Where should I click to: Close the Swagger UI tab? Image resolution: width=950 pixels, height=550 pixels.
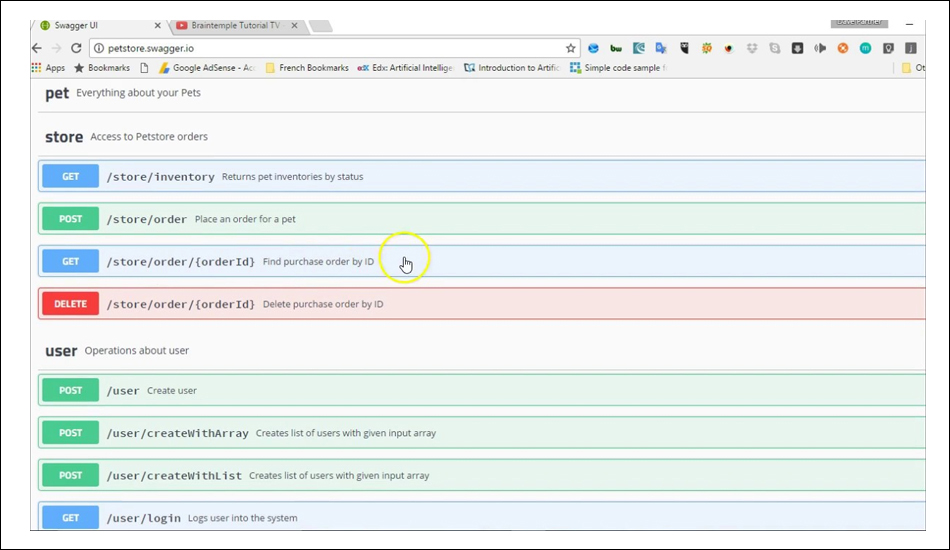(158, 25)
